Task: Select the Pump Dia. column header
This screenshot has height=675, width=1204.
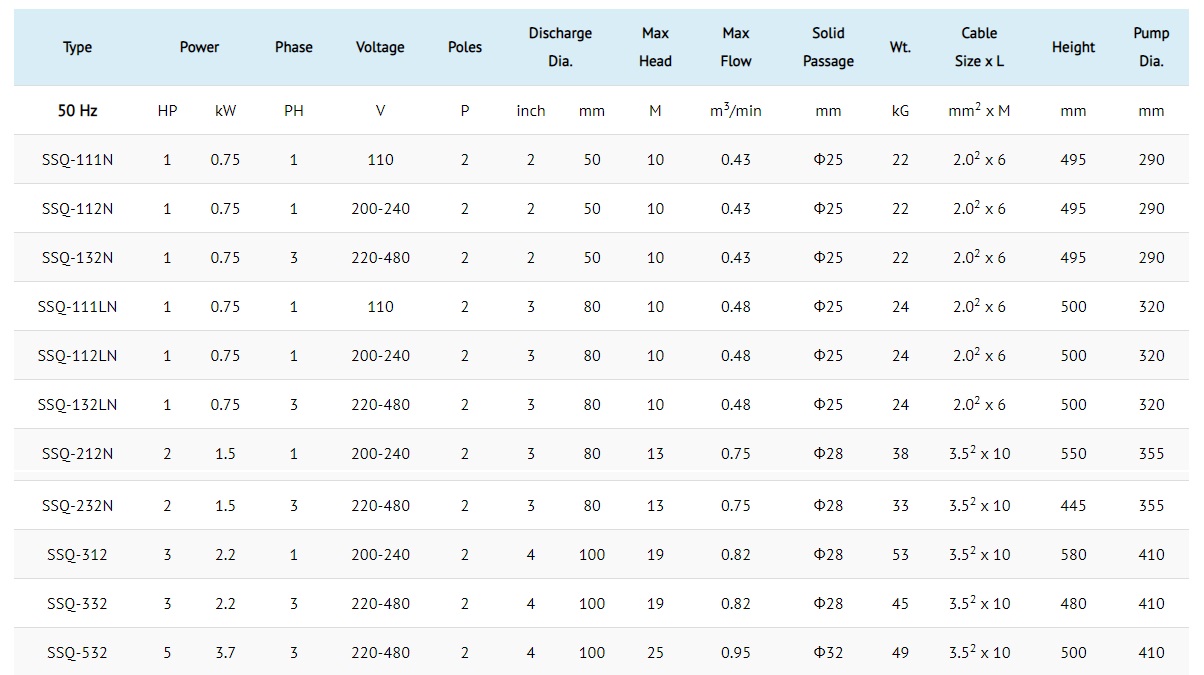Action: point(1151,47)
